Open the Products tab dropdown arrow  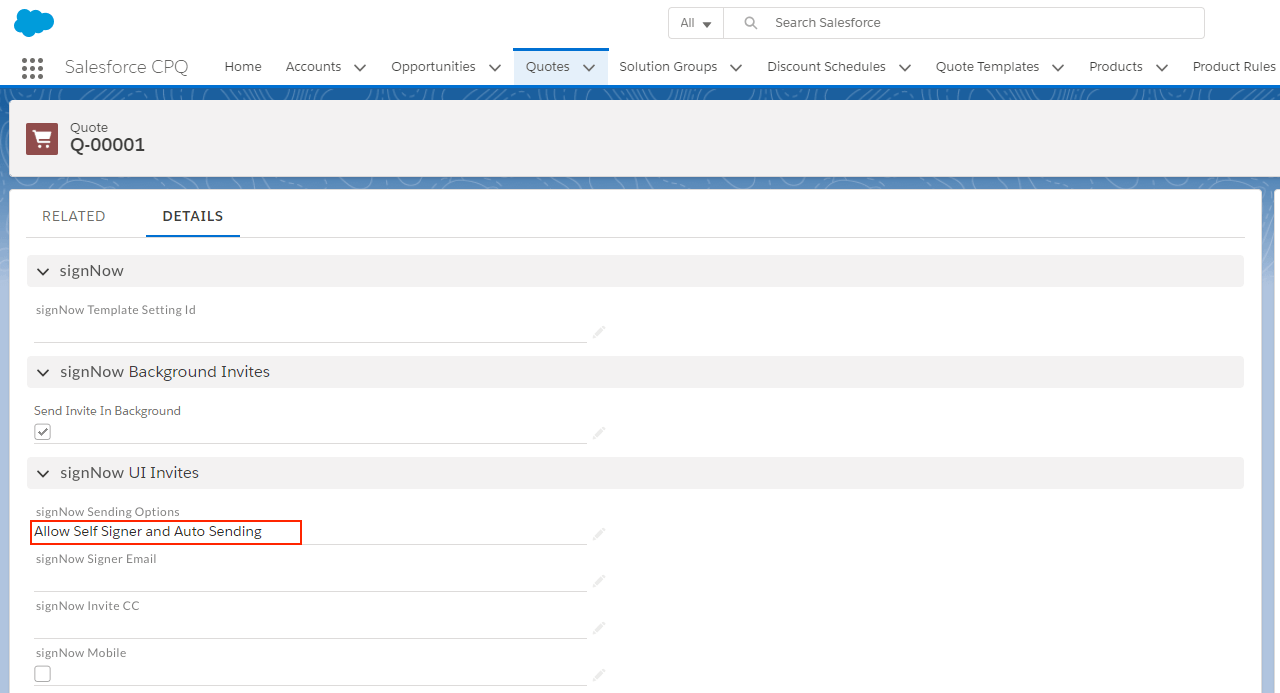pyautogui.click(x=1162, y=68)
